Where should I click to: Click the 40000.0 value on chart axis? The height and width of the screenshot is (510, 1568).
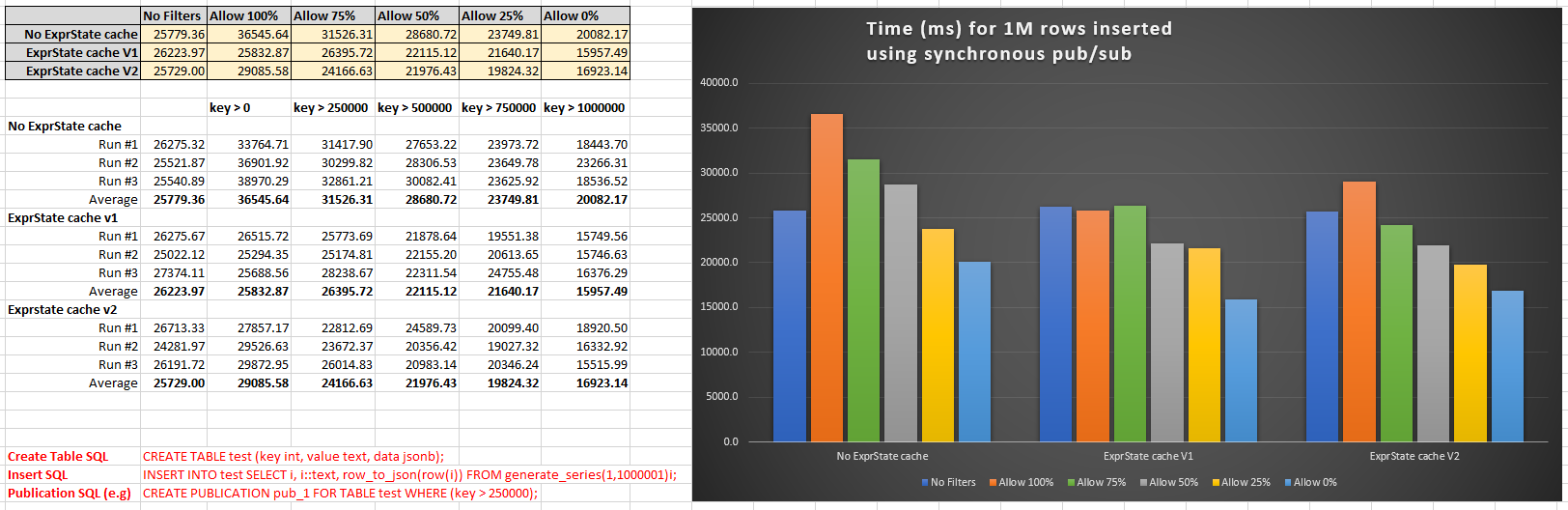tap(718, 83)
